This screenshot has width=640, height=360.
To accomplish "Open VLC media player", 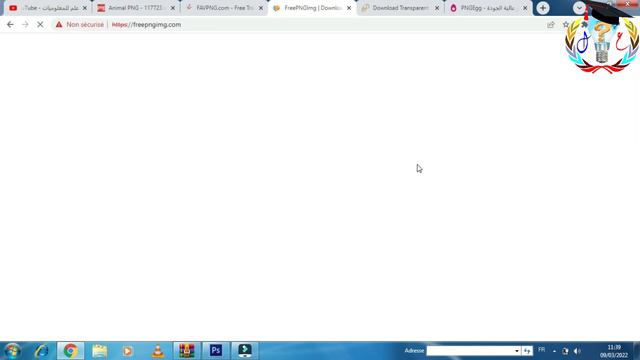I will tap(158, 351).
